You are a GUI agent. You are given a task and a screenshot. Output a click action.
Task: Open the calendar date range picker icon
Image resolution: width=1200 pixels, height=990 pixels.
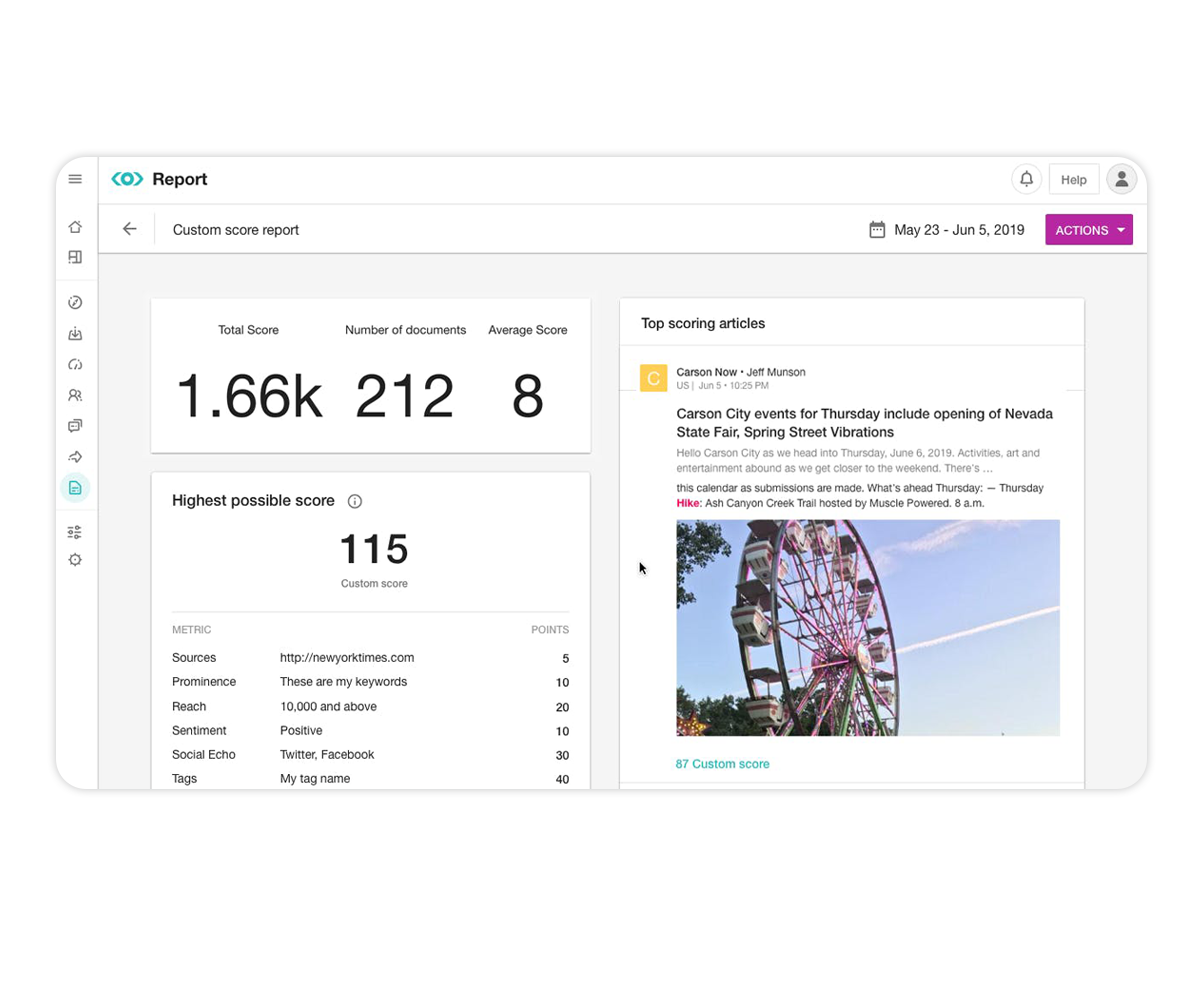tap(876, 229)
